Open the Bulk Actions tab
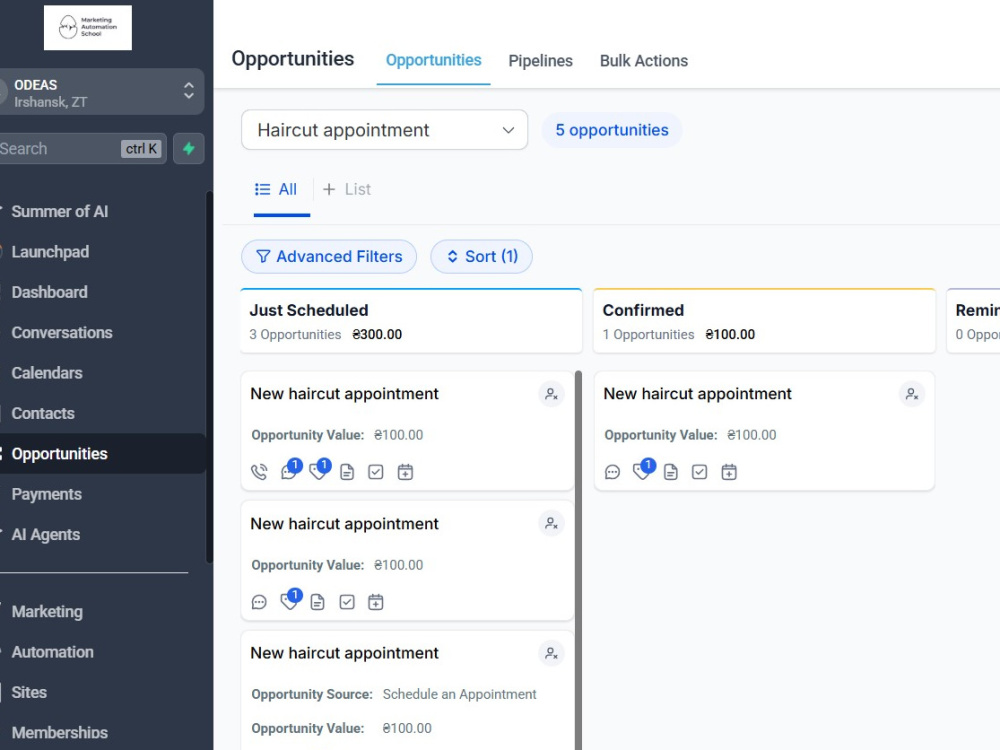Viewport: 1000px width, 750px height. tap(643, 61)
